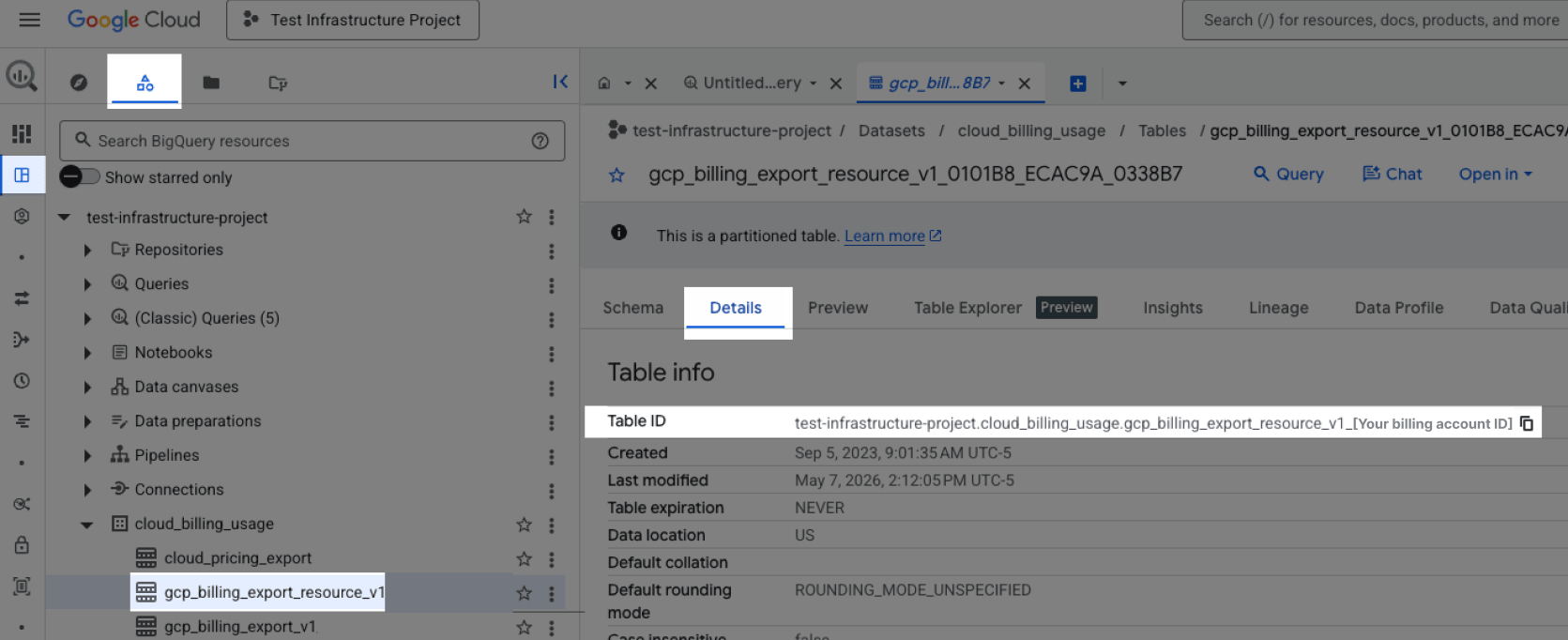Open more options for gcp_billing_export_resource_v1 row
Screen dimensions: 1568x640
click(x=552, y=594)
